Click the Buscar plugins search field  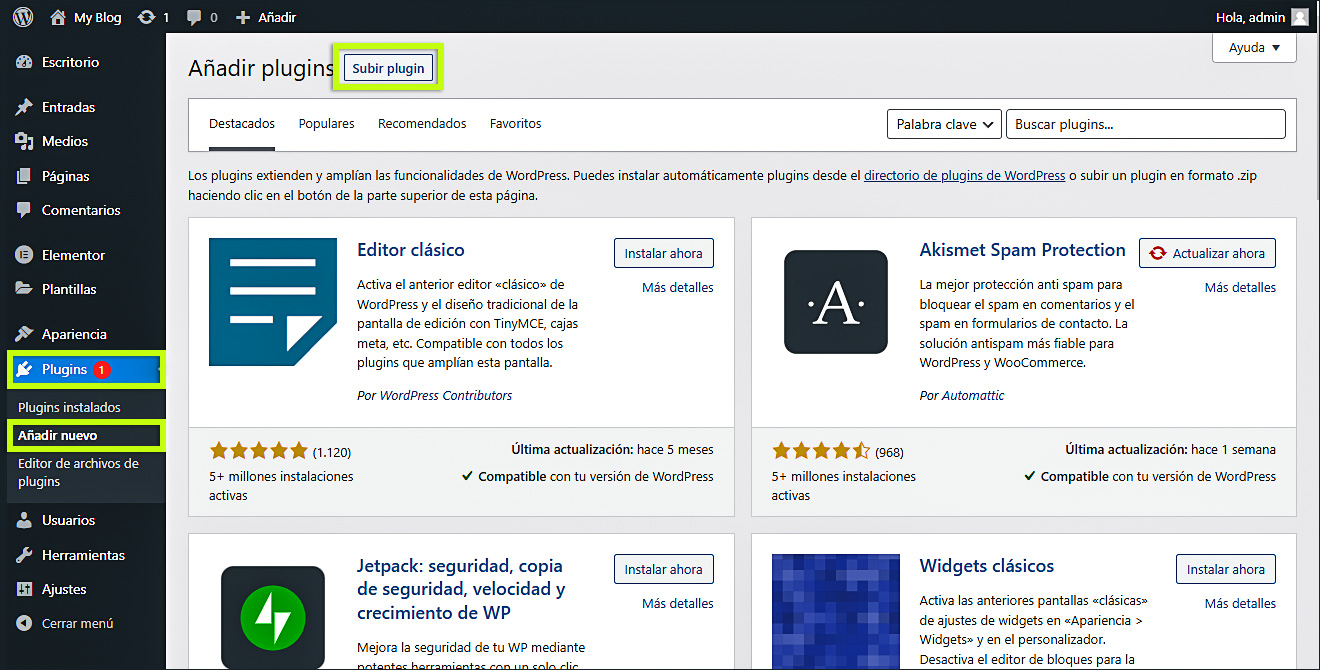[1145, 124]
